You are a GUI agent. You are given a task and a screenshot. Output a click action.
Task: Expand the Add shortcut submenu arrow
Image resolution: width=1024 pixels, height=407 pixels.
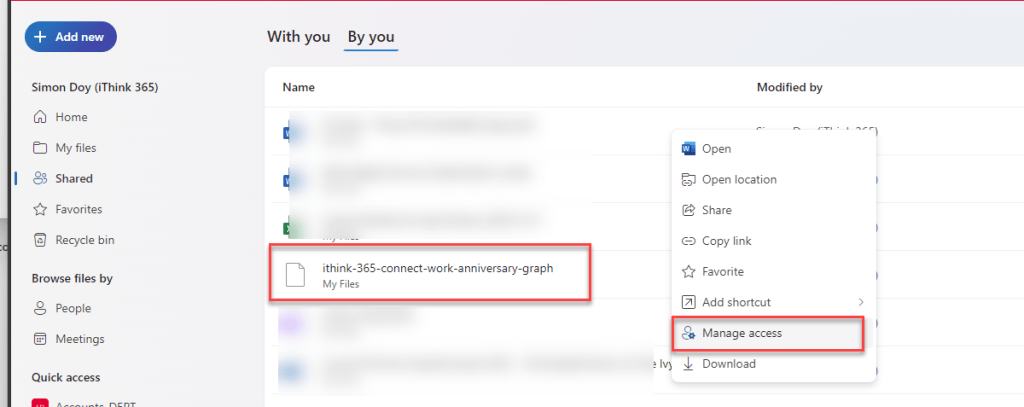[860, 302]
